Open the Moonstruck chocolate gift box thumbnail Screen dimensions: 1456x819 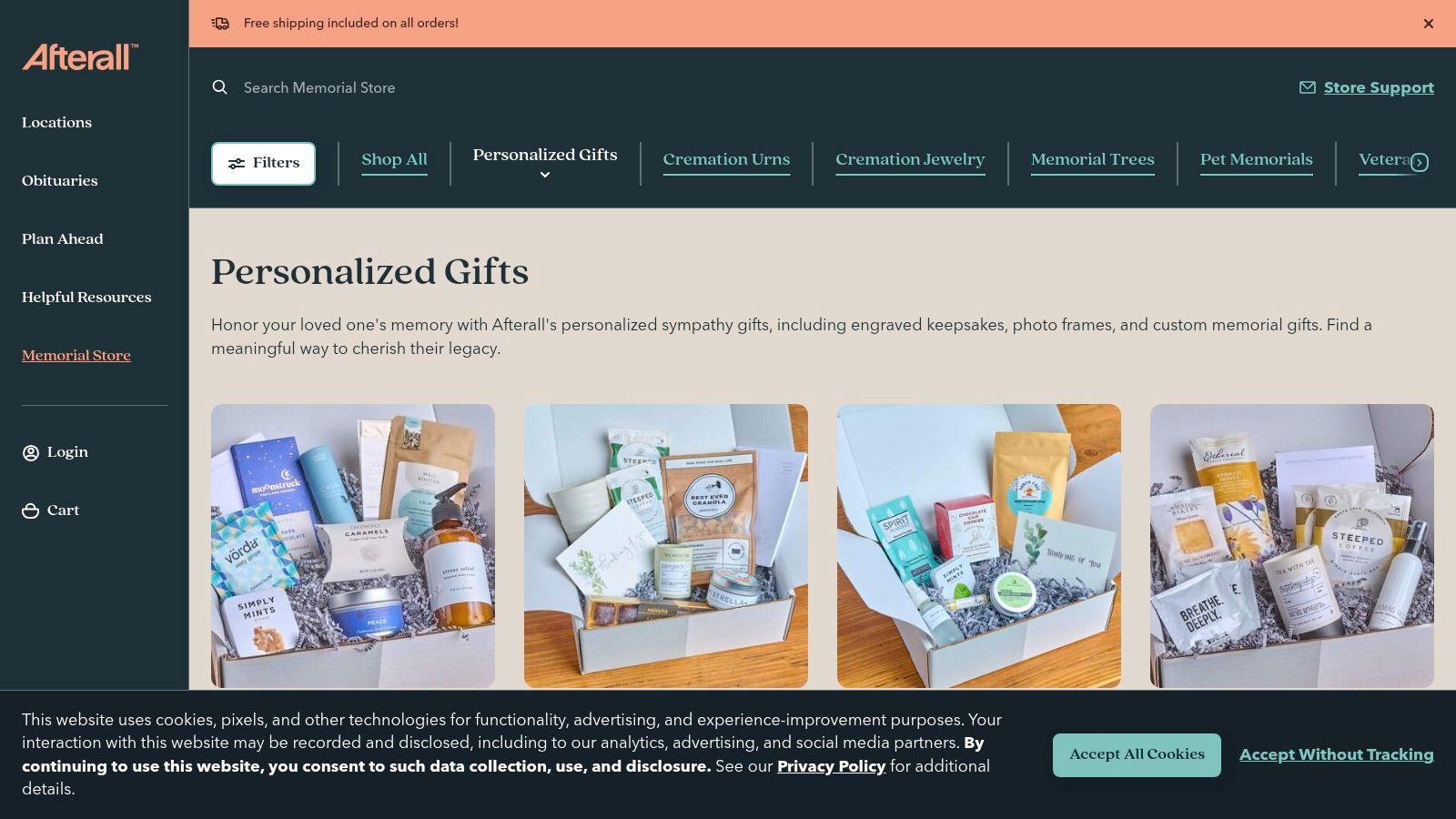point(353,546)
